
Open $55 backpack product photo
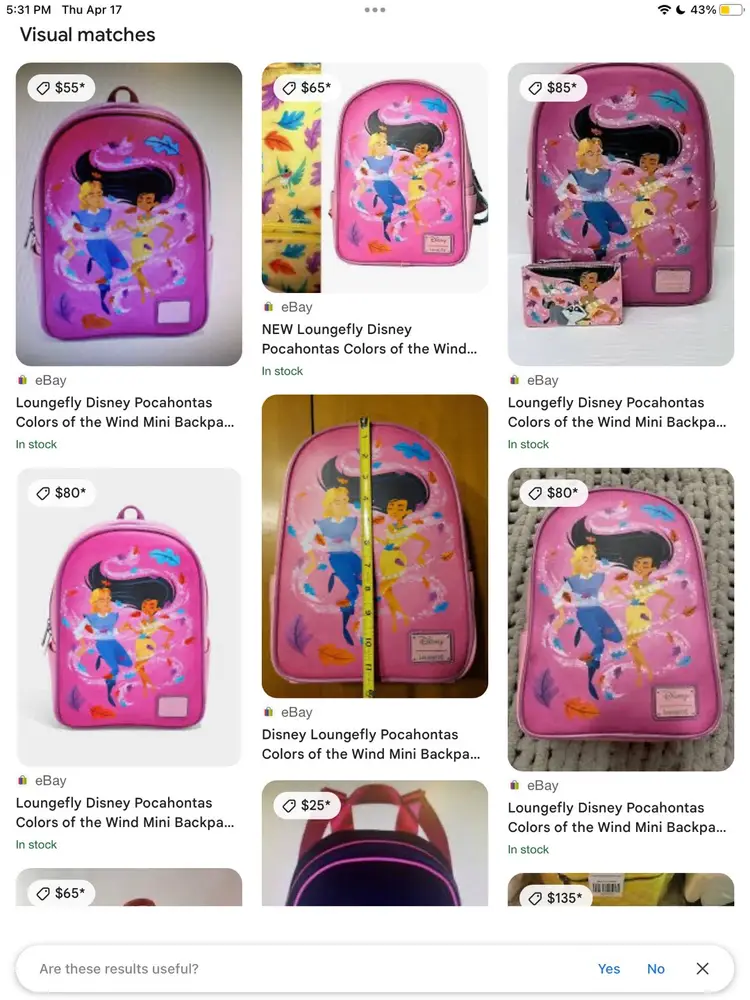pyautogui.click(x=129, y=214)
